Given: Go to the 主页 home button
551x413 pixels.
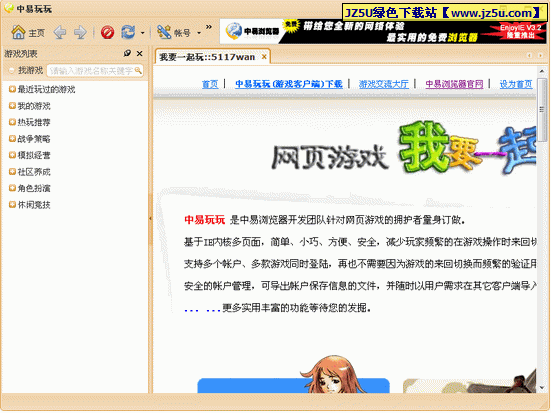Looking at the screenshot, I should click(28, 33).
